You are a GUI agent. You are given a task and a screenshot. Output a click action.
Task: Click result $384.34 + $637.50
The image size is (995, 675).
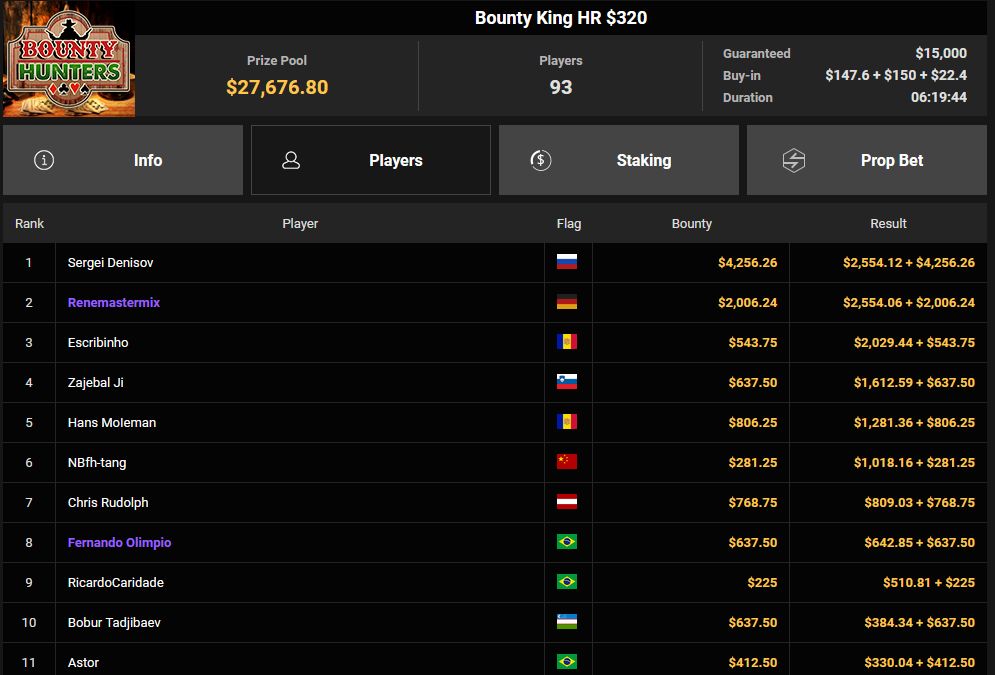tap(919, 622)
